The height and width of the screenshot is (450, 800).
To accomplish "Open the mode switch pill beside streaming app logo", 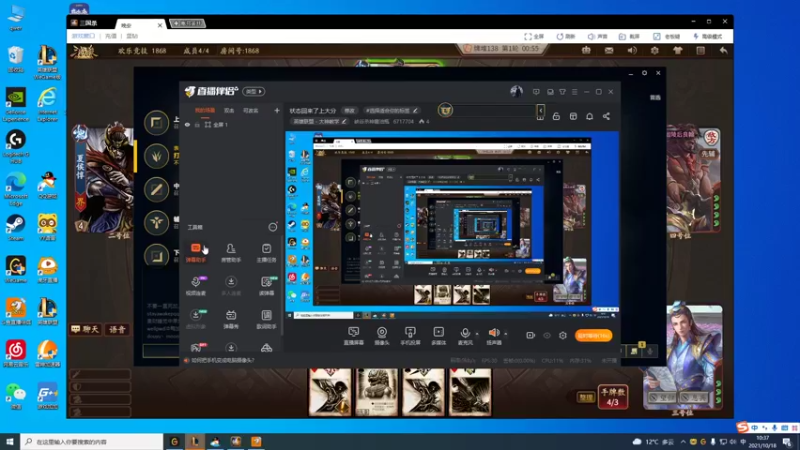I will pyautogui.click(x=254, y=91).
